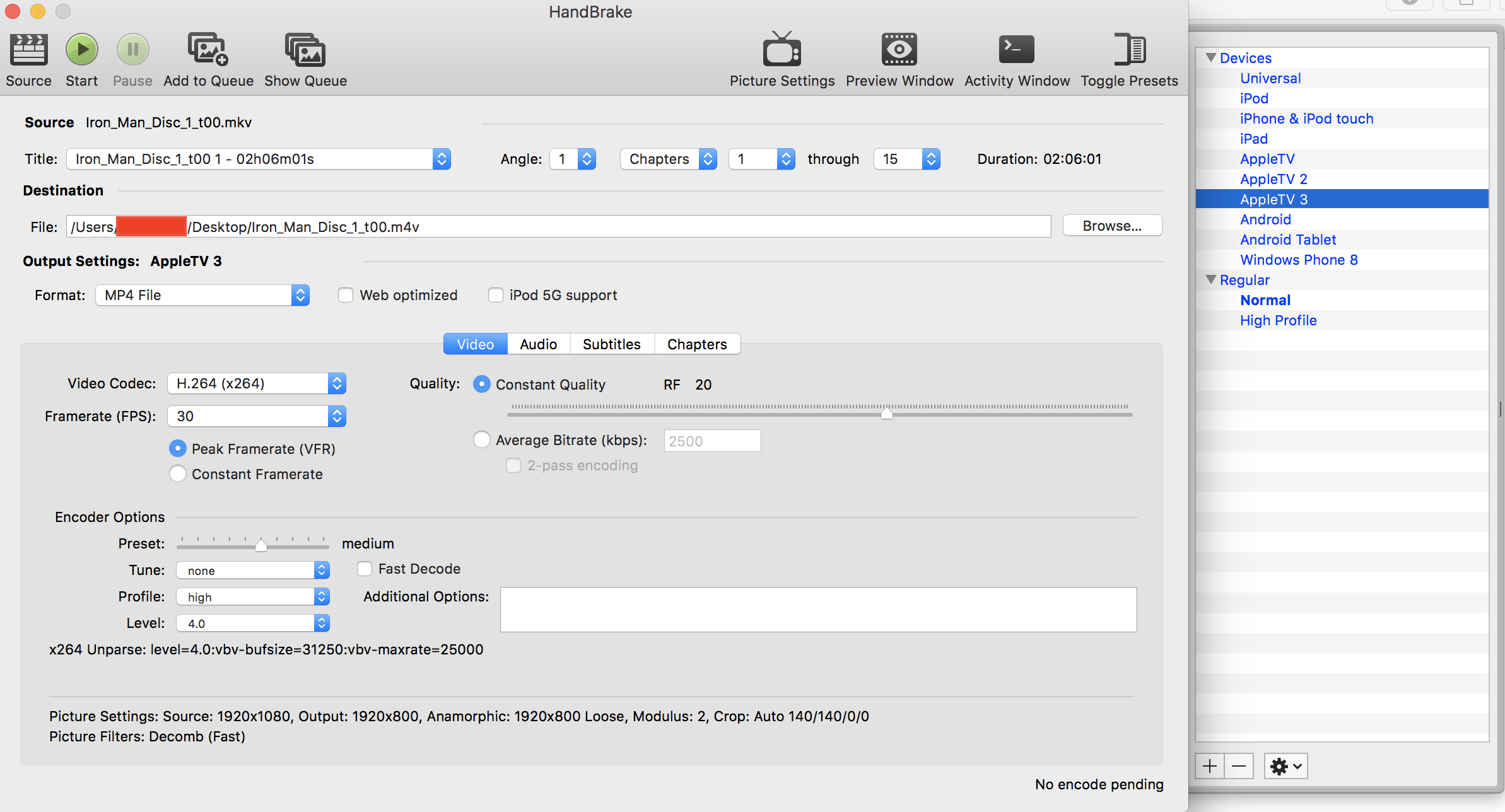Click the RF constant quality slider
The height and width of the screenshot is (812, 1505).
click(x=886, y=414)
